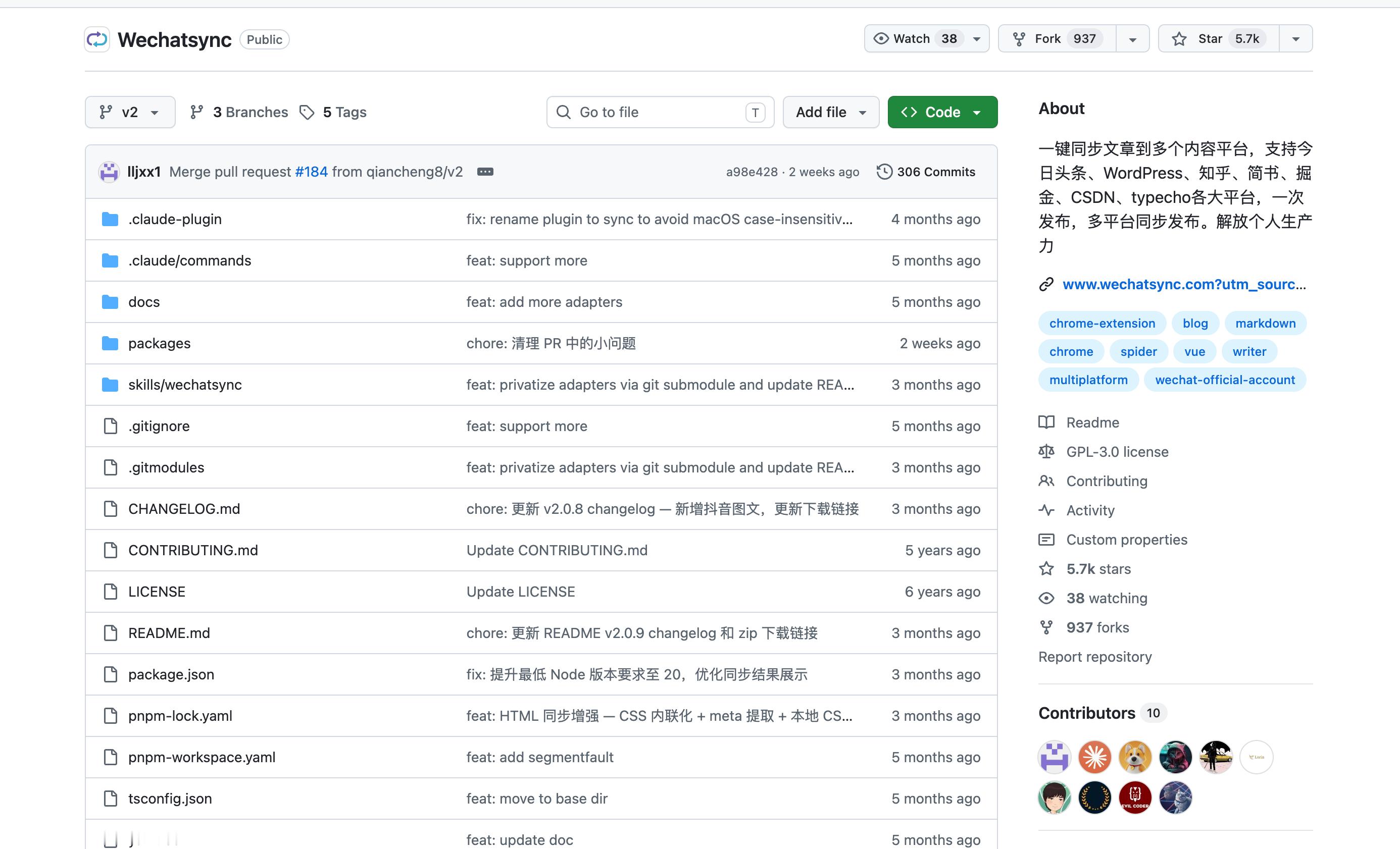Open .gitmodules file

tap(166, 467)
